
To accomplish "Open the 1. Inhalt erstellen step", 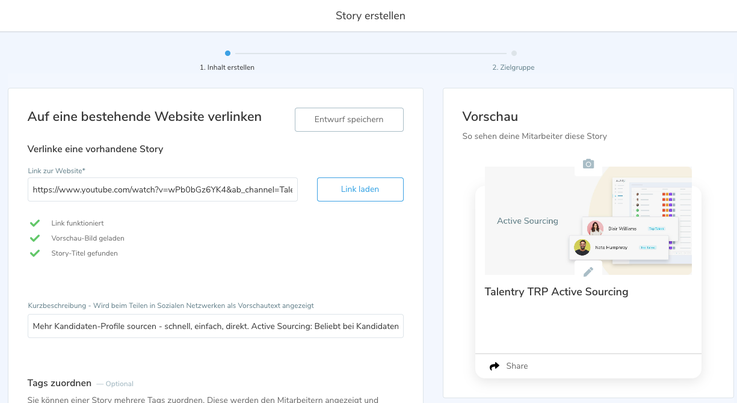I will [x=227, y=68].
